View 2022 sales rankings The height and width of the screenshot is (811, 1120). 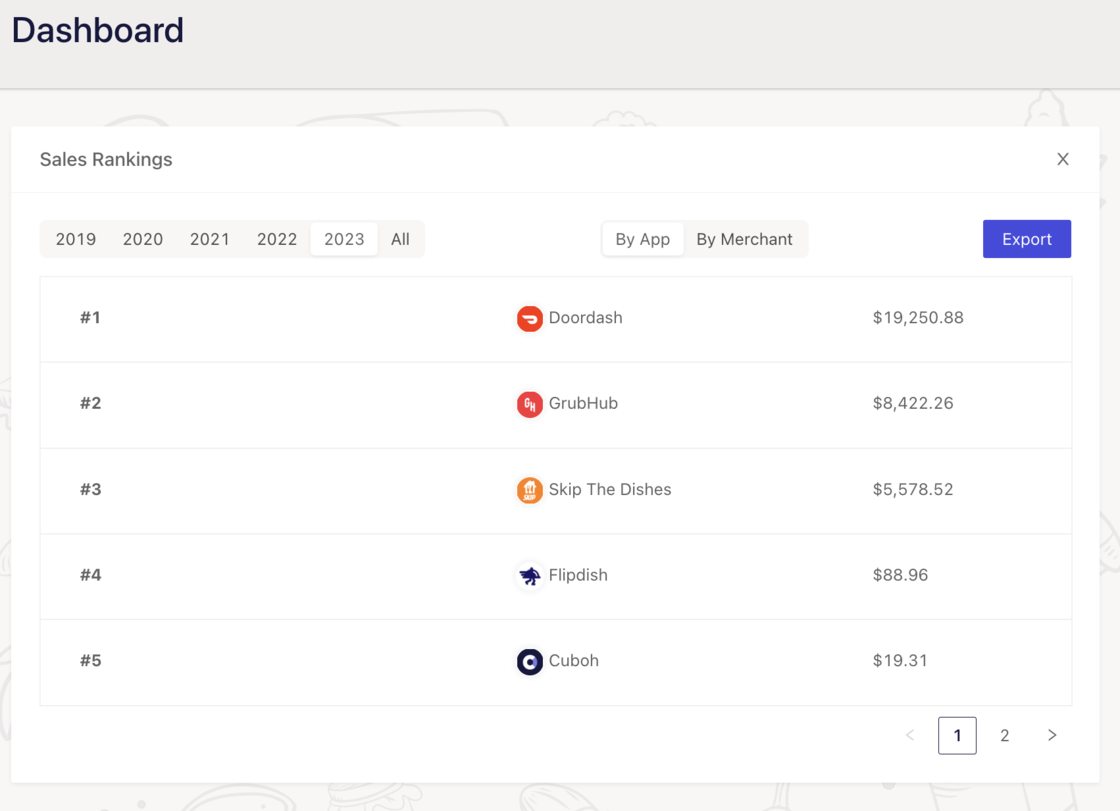point(277,239)
